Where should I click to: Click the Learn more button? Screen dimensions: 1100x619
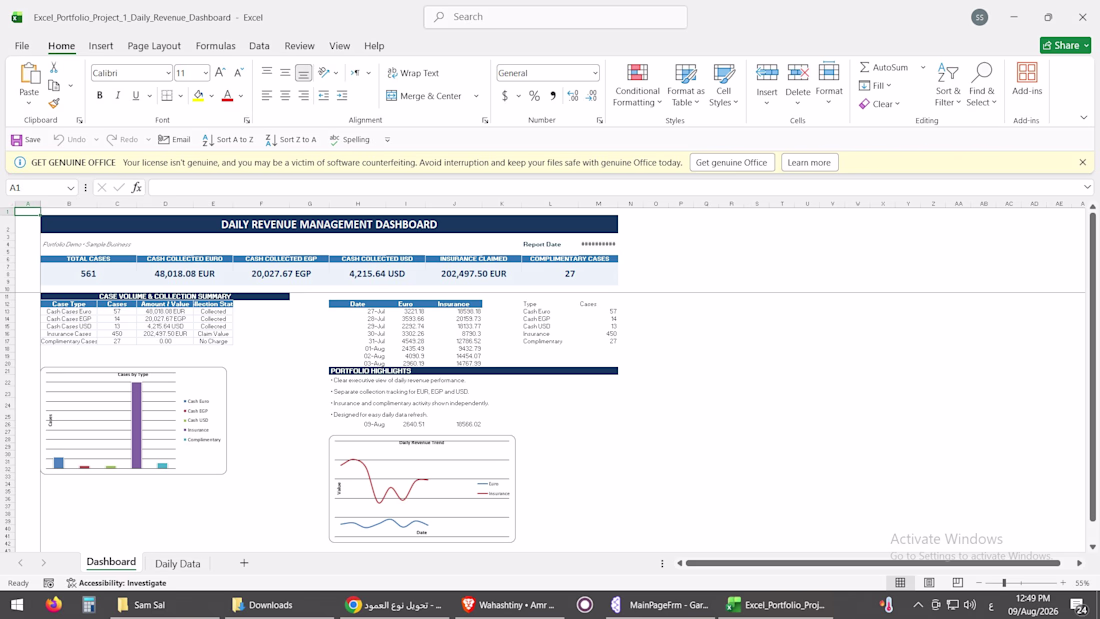(x=808, y=162)
